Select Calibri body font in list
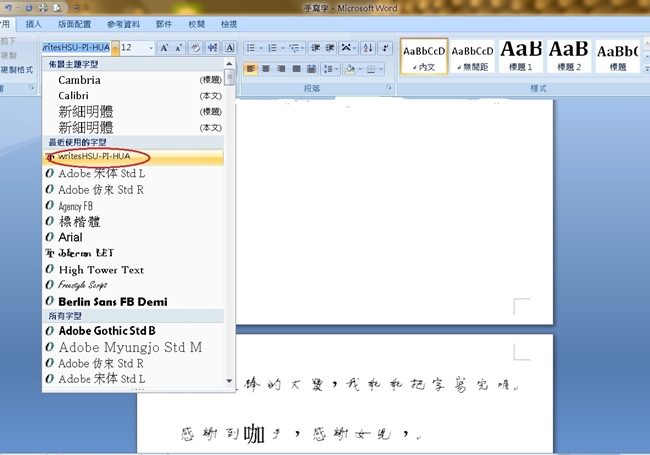This screenshot has width=650, height=455. tap(133, 96)
